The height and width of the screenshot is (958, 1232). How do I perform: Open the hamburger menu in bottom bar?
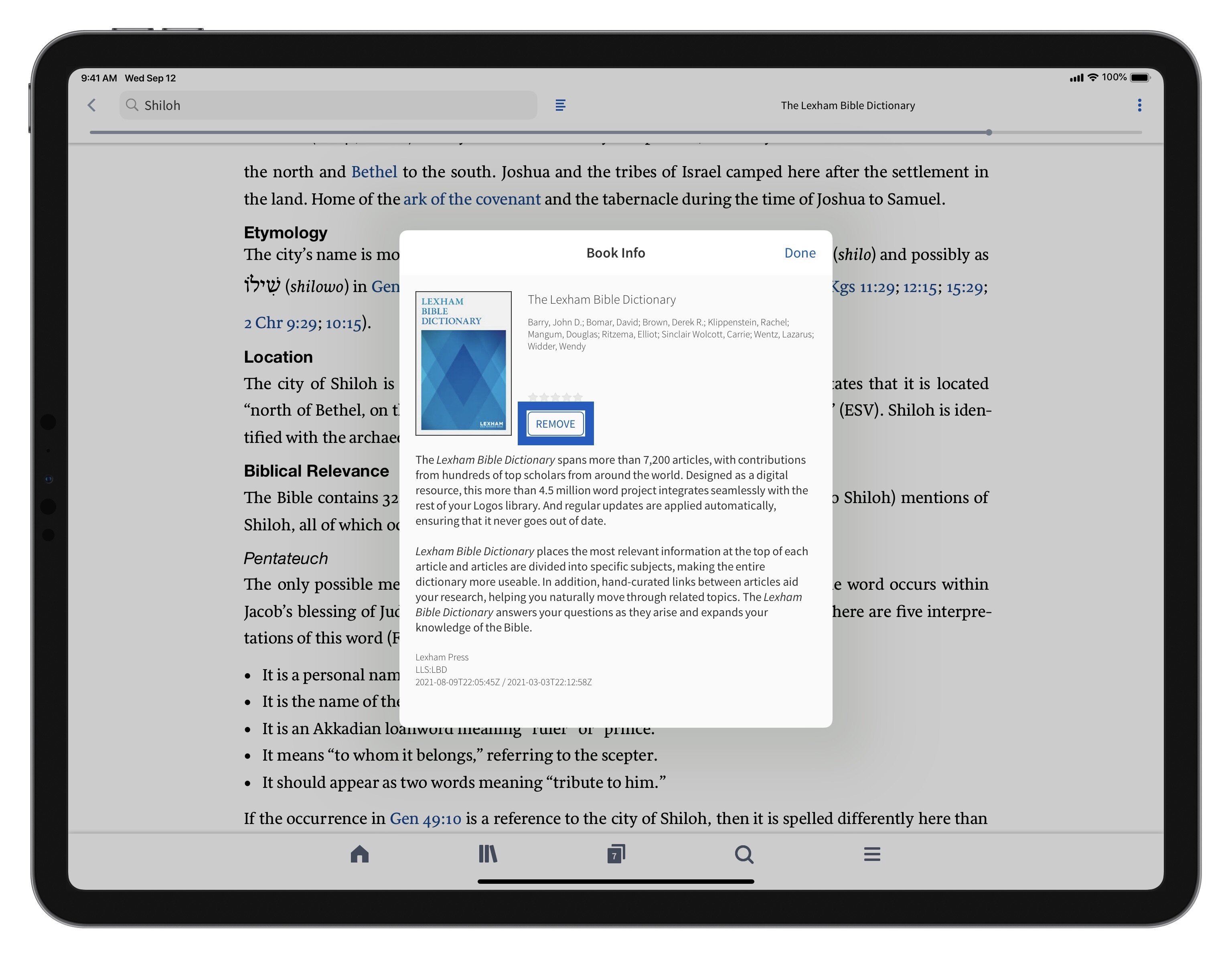click(872, 854)
